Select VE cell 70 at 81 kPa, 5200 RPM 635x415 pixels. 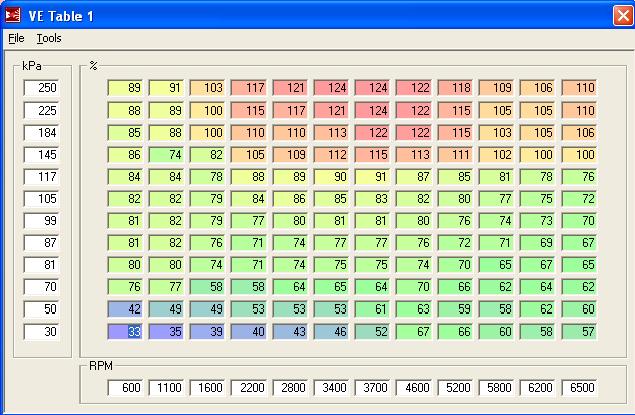tap(455, 265)
